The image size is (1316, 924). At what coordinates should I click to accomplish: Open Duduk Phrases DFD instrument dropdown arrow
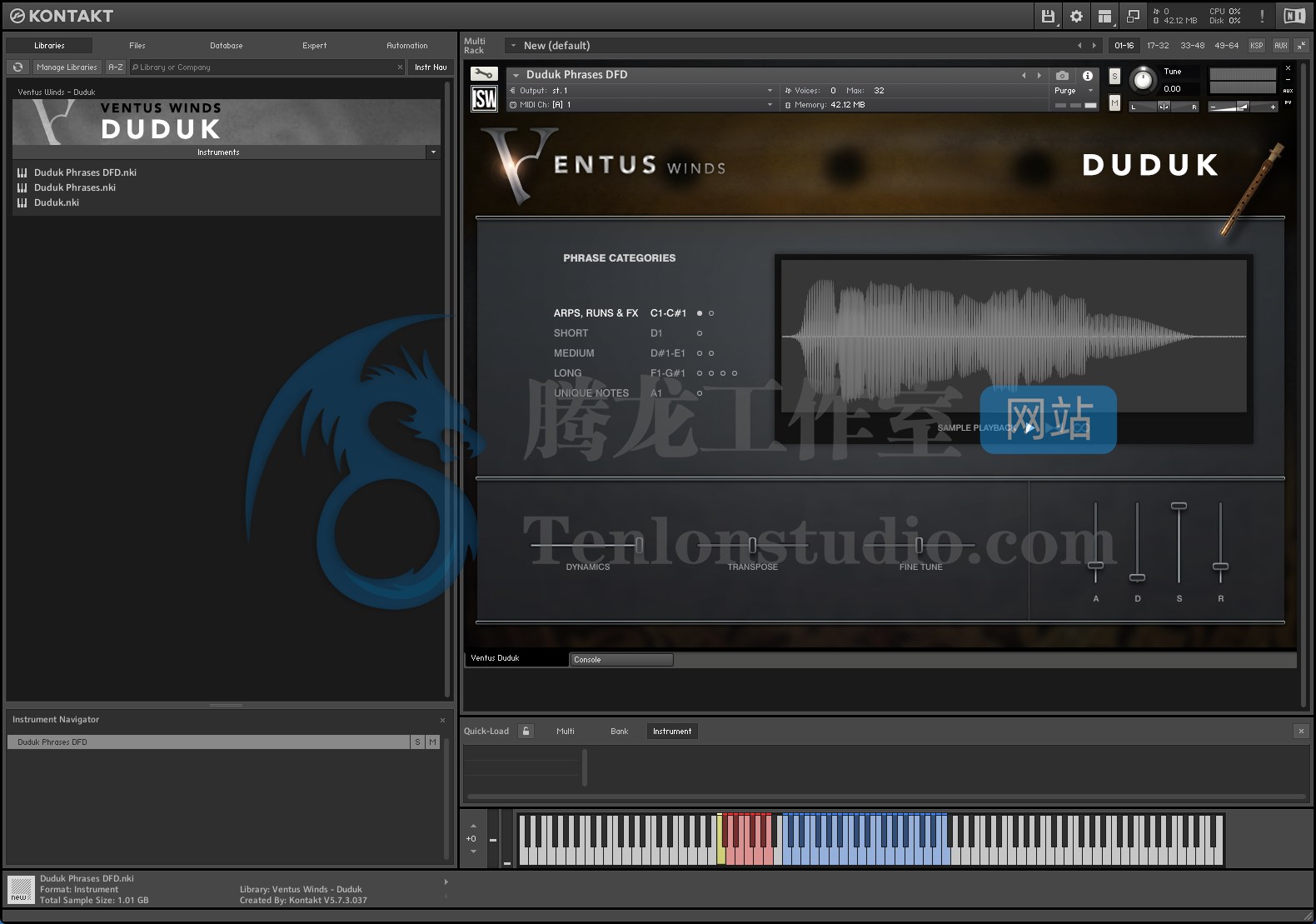pyautogui.click(x=516, y=75)
